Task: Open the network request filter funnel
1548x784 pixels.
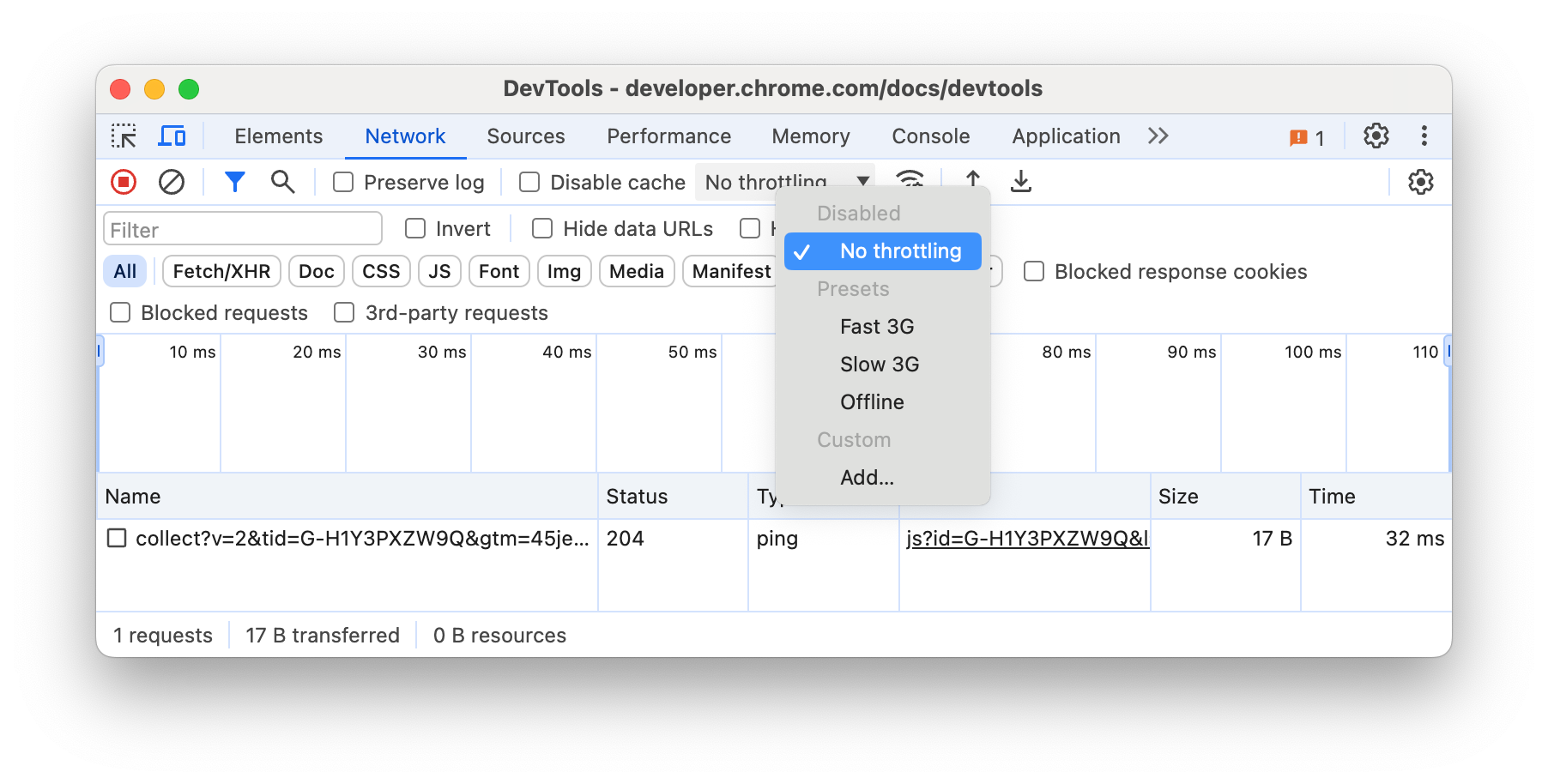Action: [x=234, y=182]
